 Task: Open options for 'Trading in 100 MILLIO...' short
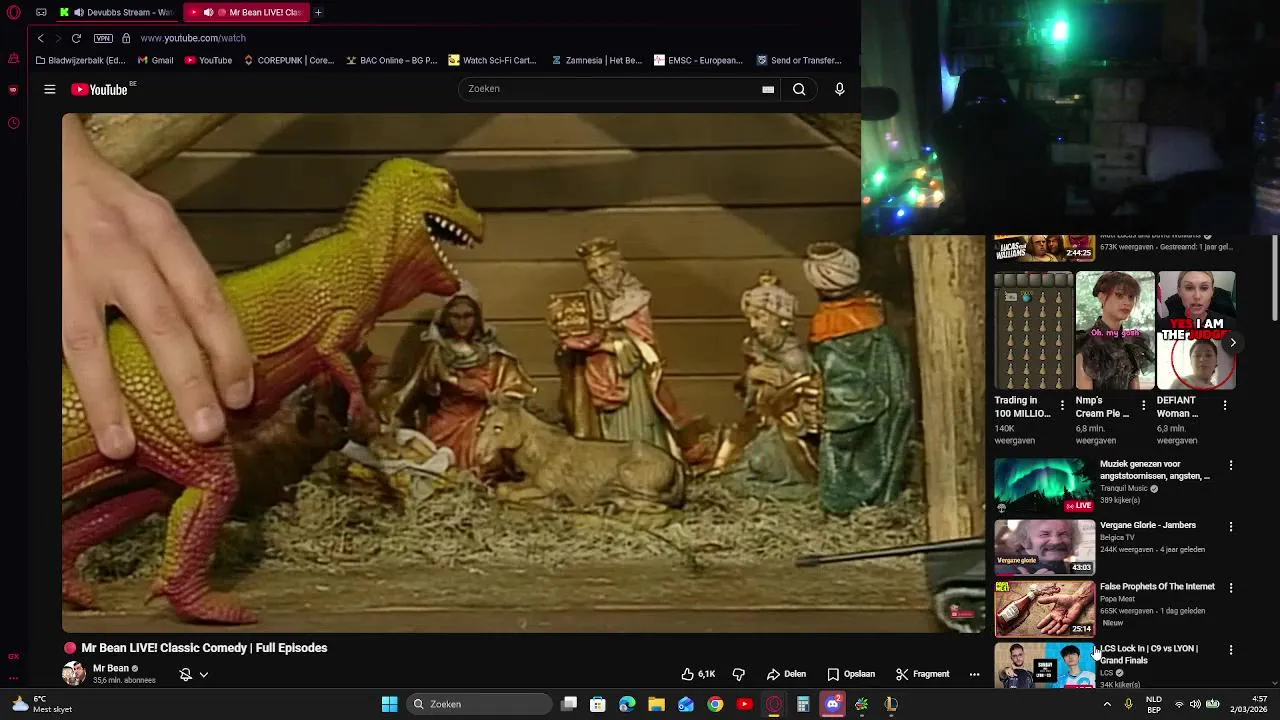click(1062, 405)
